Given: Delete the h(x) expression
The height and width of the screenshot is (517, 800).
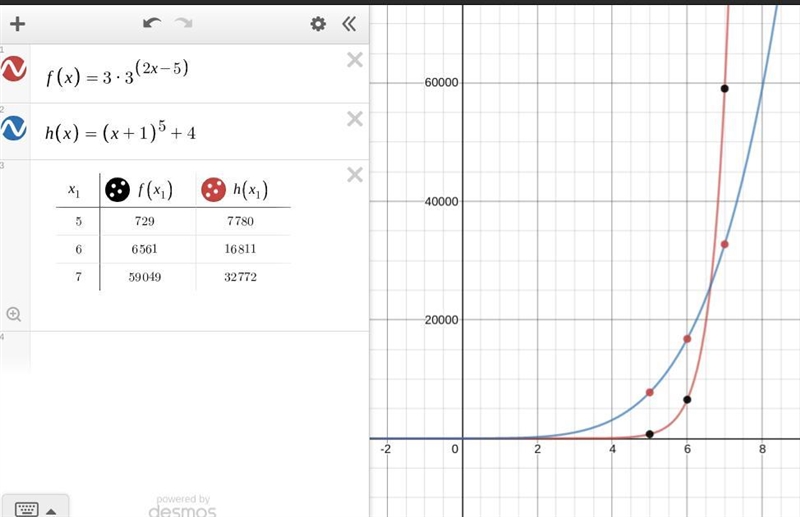Looking at the screenshot, I should click(355, 119).
